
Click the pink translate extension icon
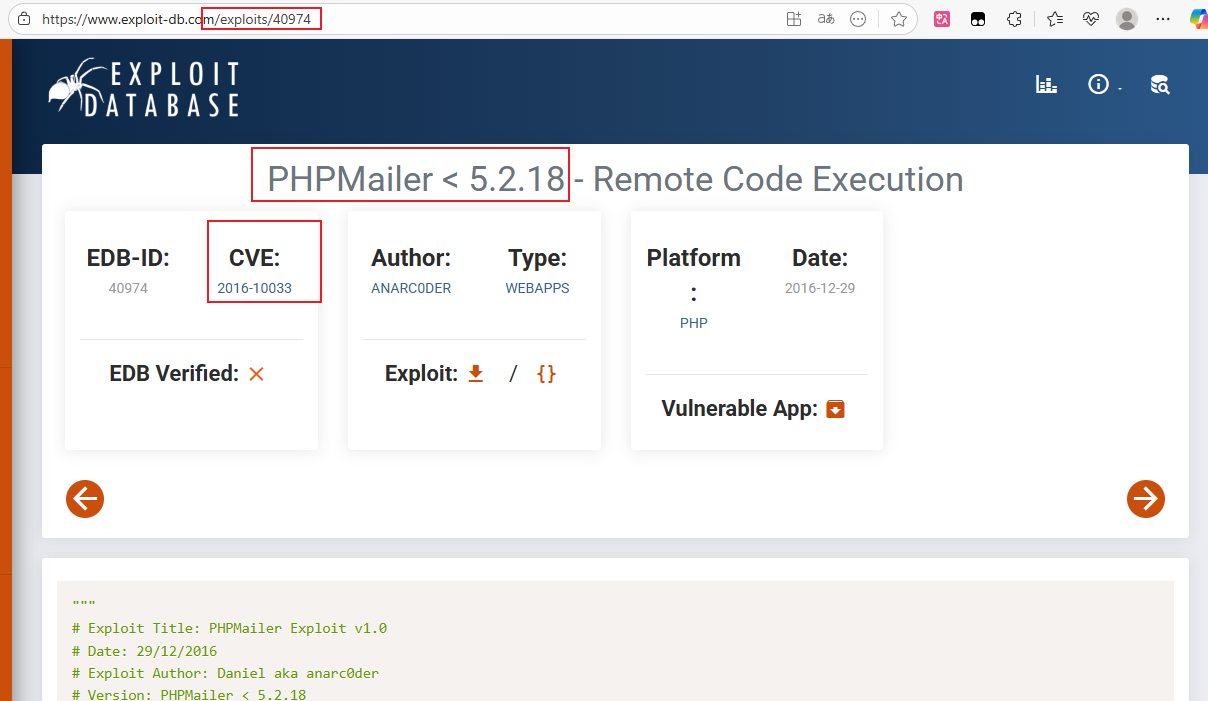pos(942,19)
